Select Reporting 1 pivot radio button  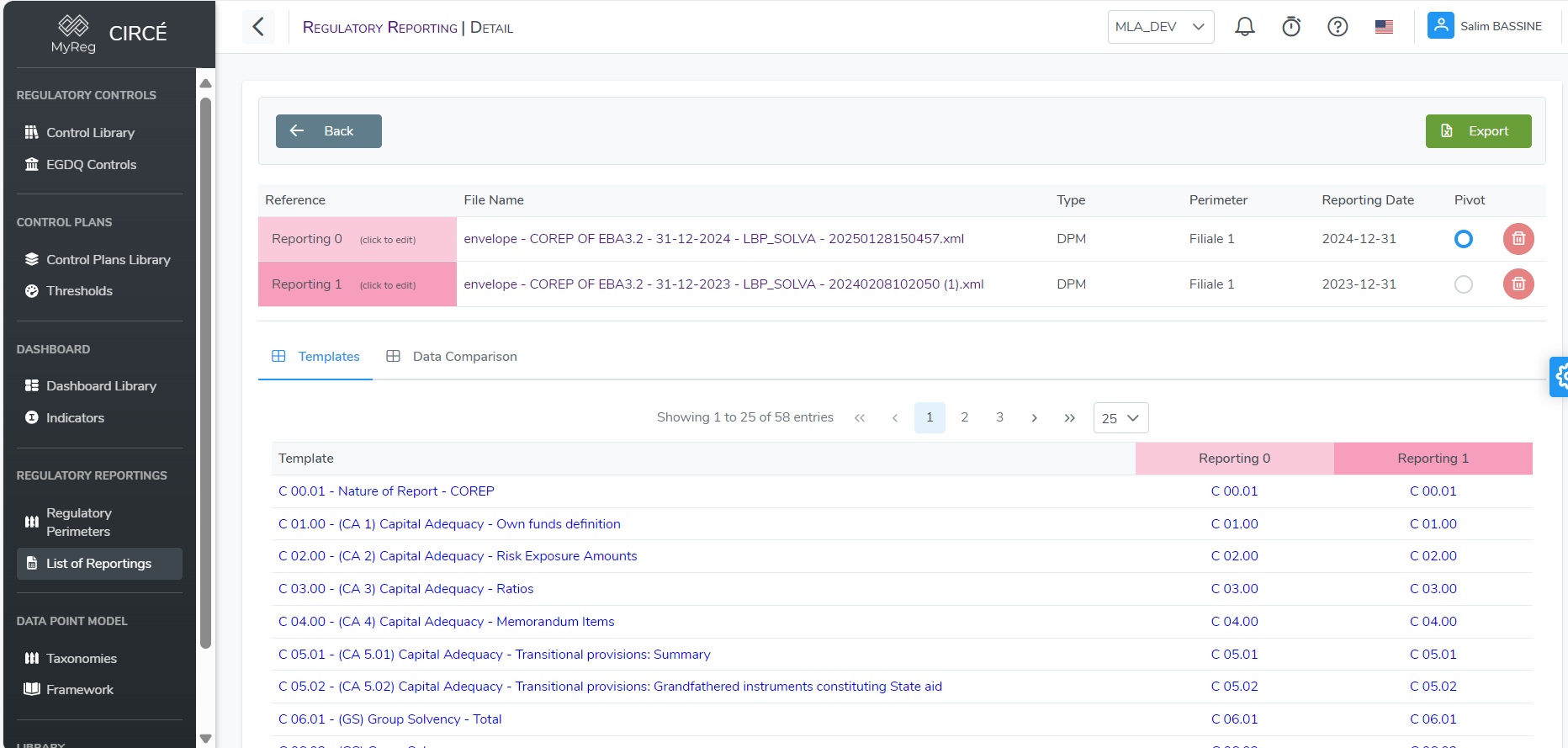[1464, 284]
